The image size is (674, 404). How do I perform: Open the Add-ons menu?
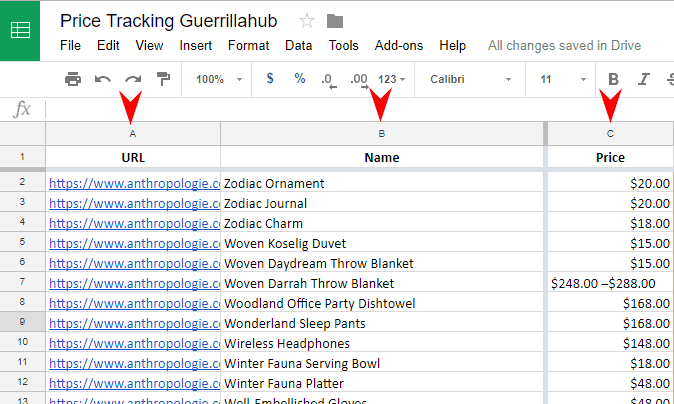398,45
